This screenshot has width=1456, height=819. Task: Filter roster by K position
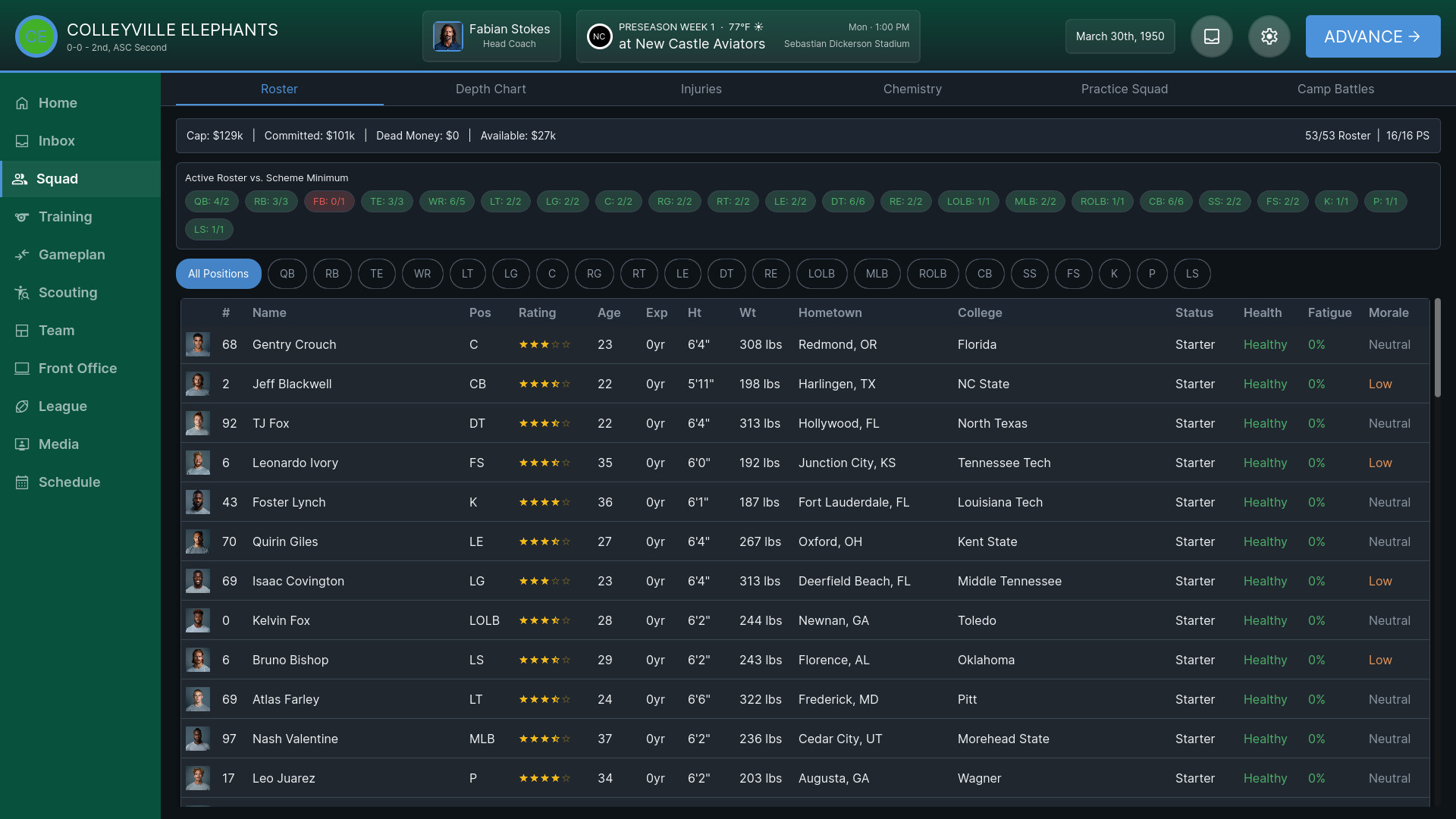1114,274
